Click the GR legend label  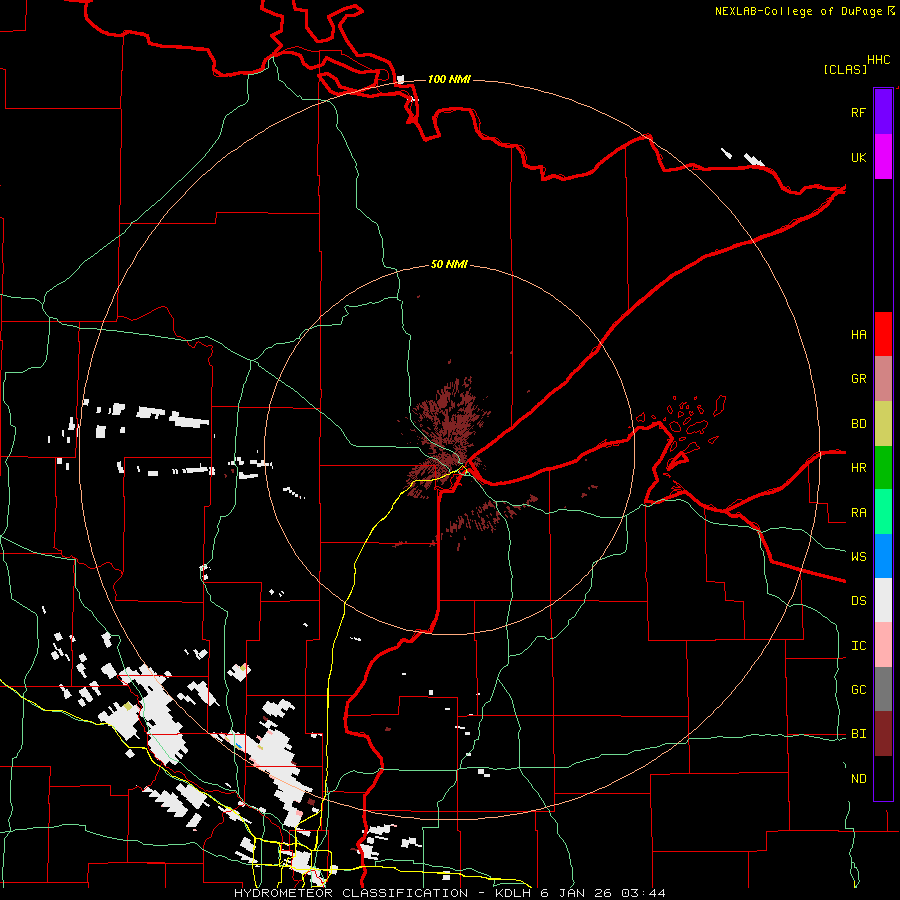point(858,379)
